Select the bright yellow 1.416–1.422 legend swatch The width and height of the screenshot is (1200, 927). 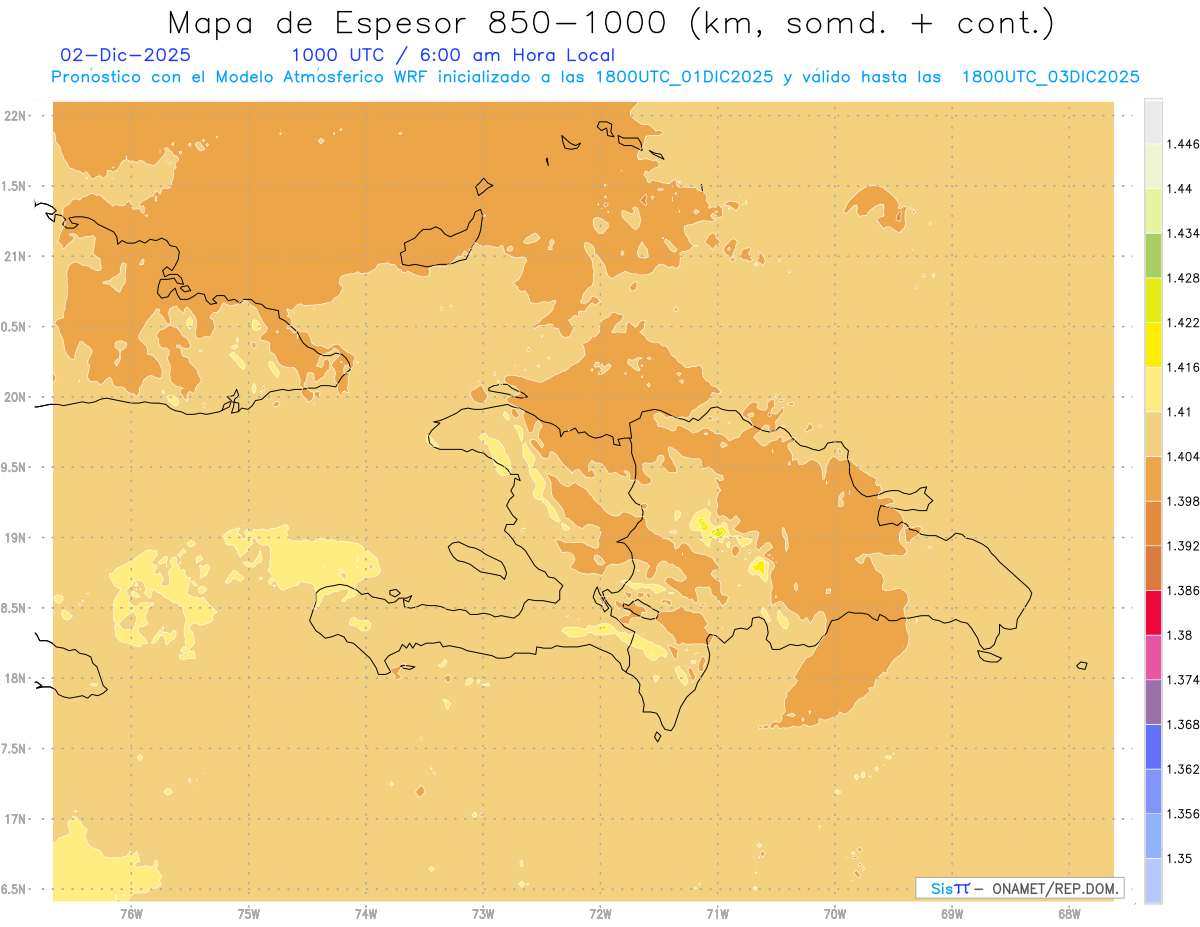[x=1153, y=345]
